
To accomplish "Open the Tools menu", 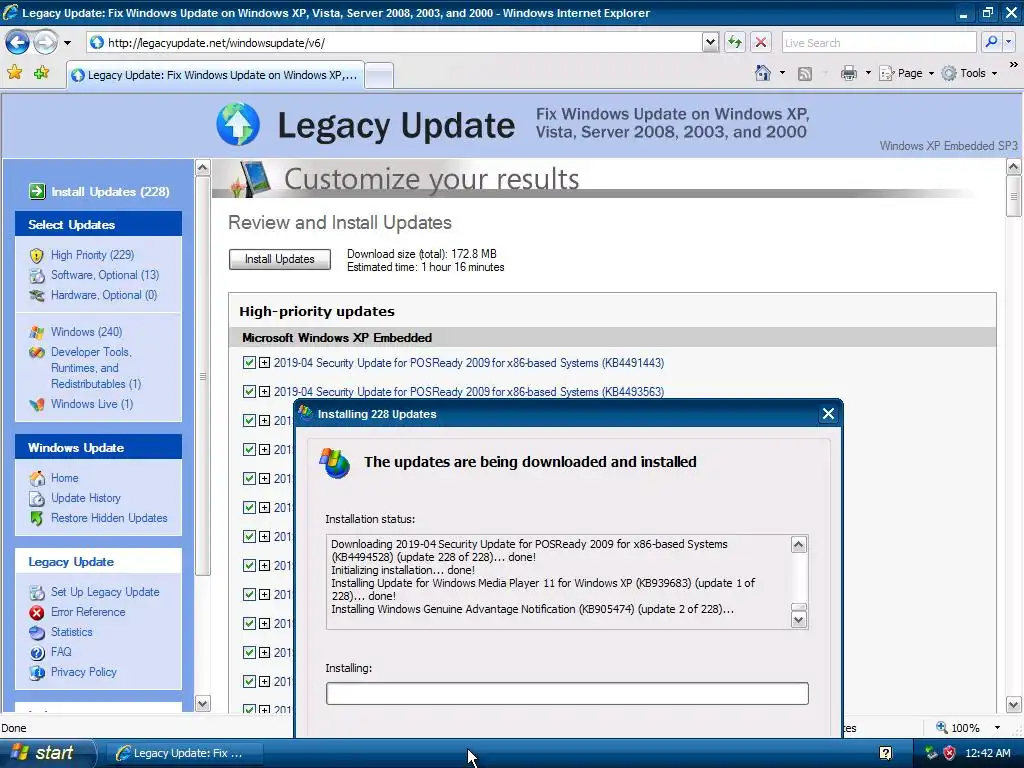I will (x=969, y=73).
